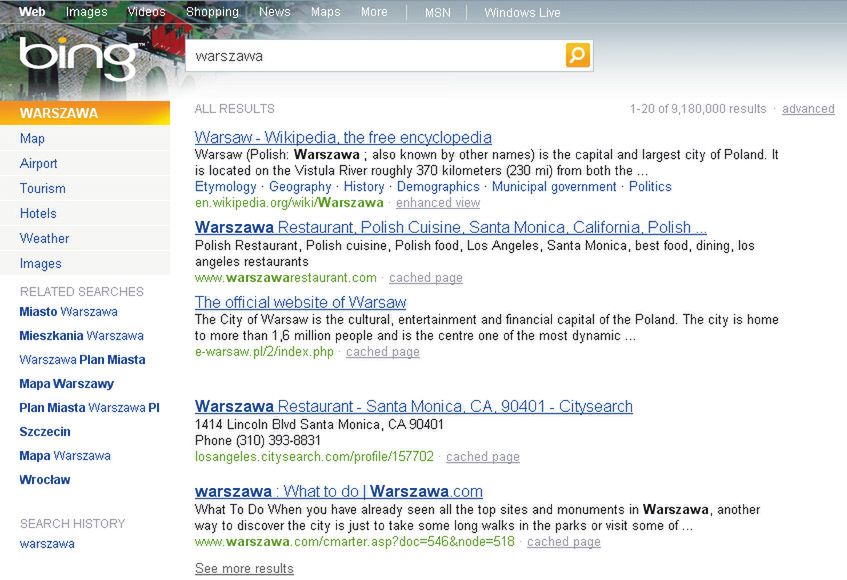Switch to Videos search
The image size is (847, 580).
point(146,11)
